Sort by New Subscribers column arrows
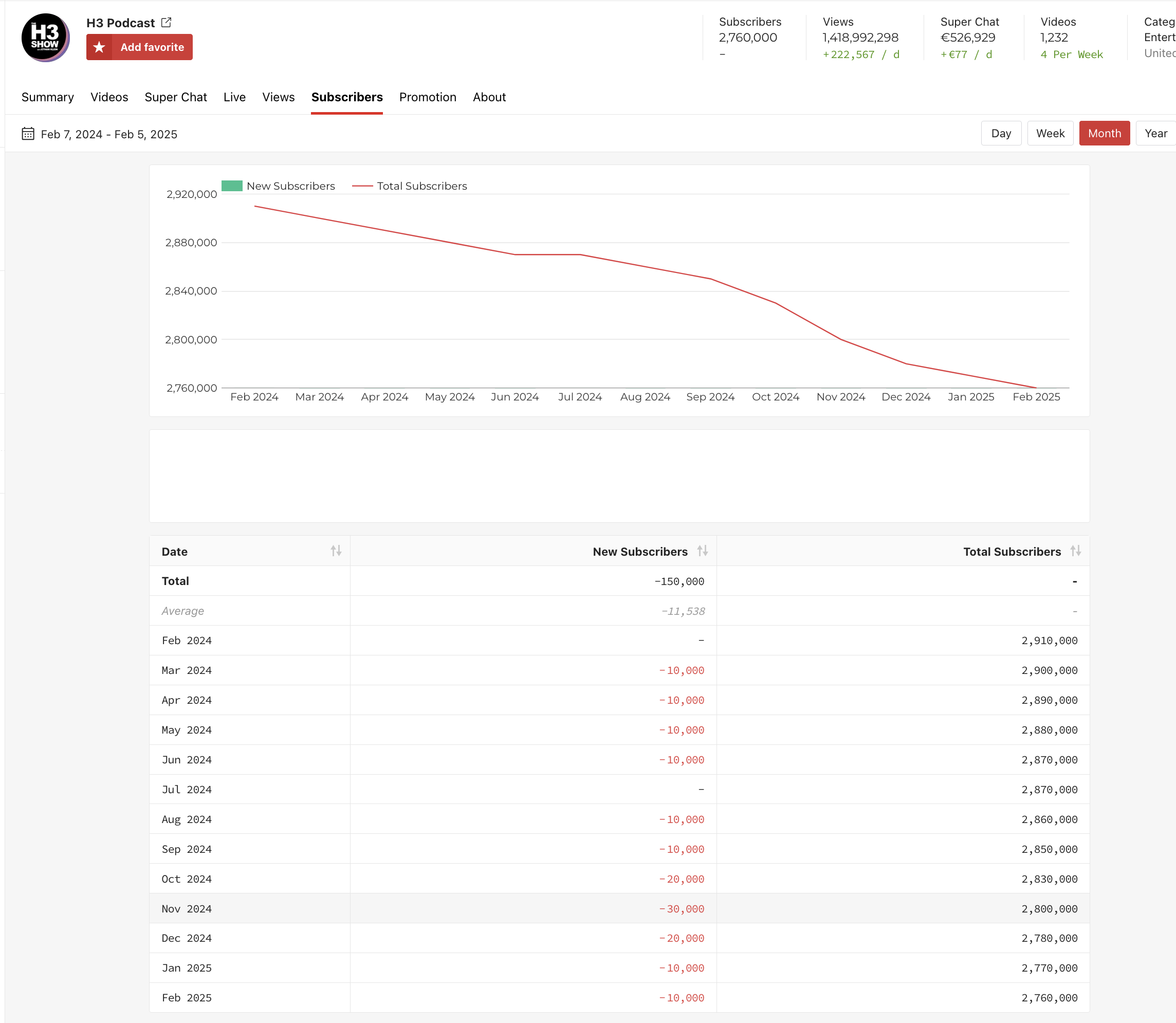1176x1023 pixels. pos(702,551)
